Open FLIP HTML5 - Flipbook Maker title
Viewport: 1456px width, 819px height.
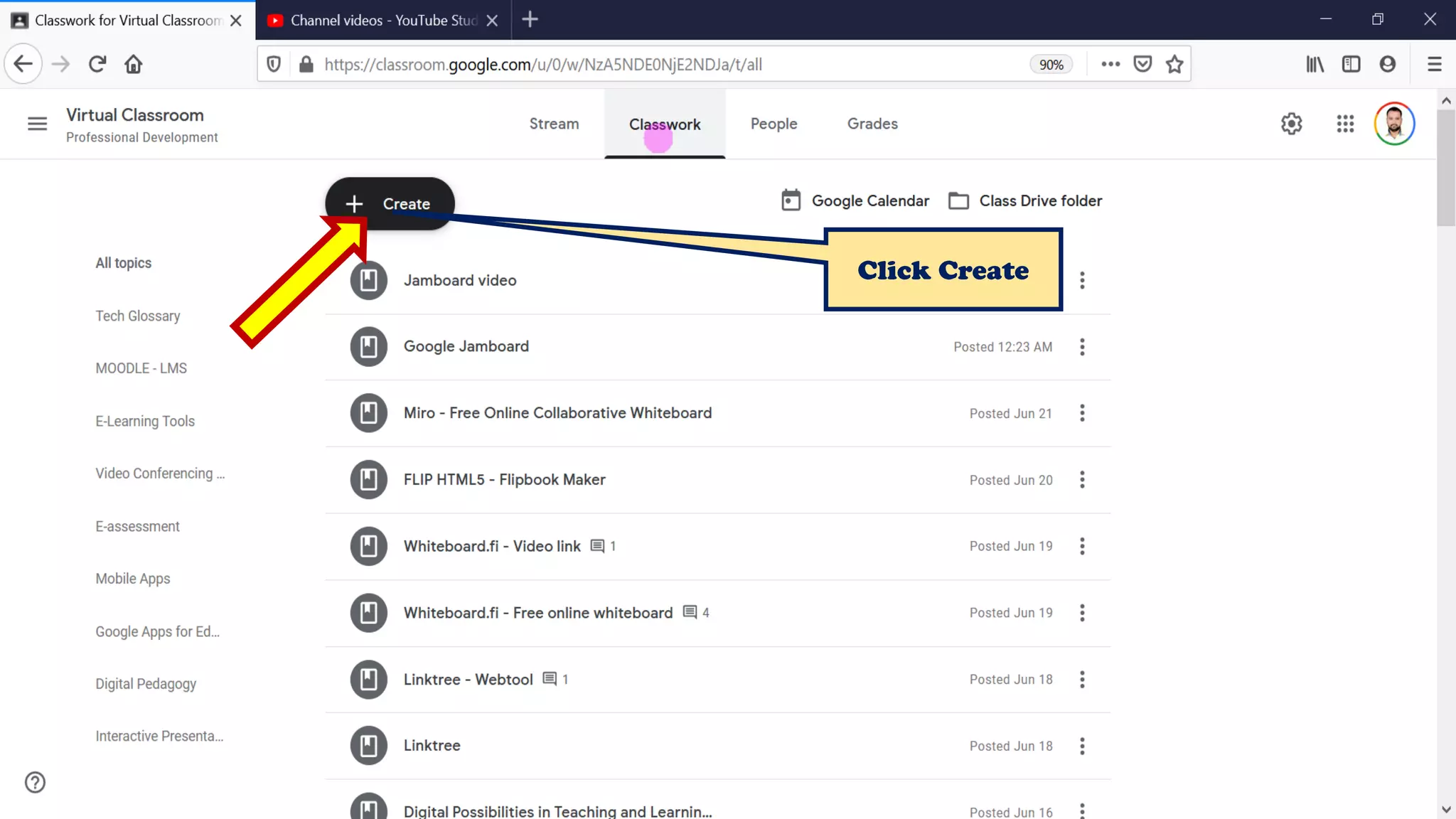505,480
